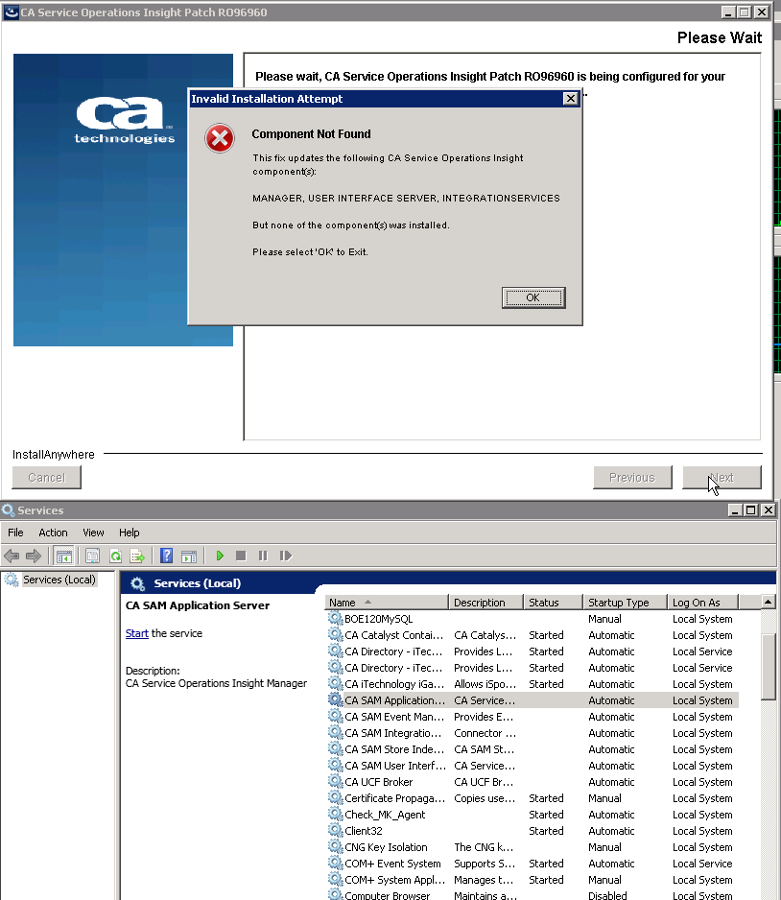Image resolution: width=781 pixels, height=900 pixels.
Task: Select the CA SAM Store Indexer service
Action: (x=532, y=749)
